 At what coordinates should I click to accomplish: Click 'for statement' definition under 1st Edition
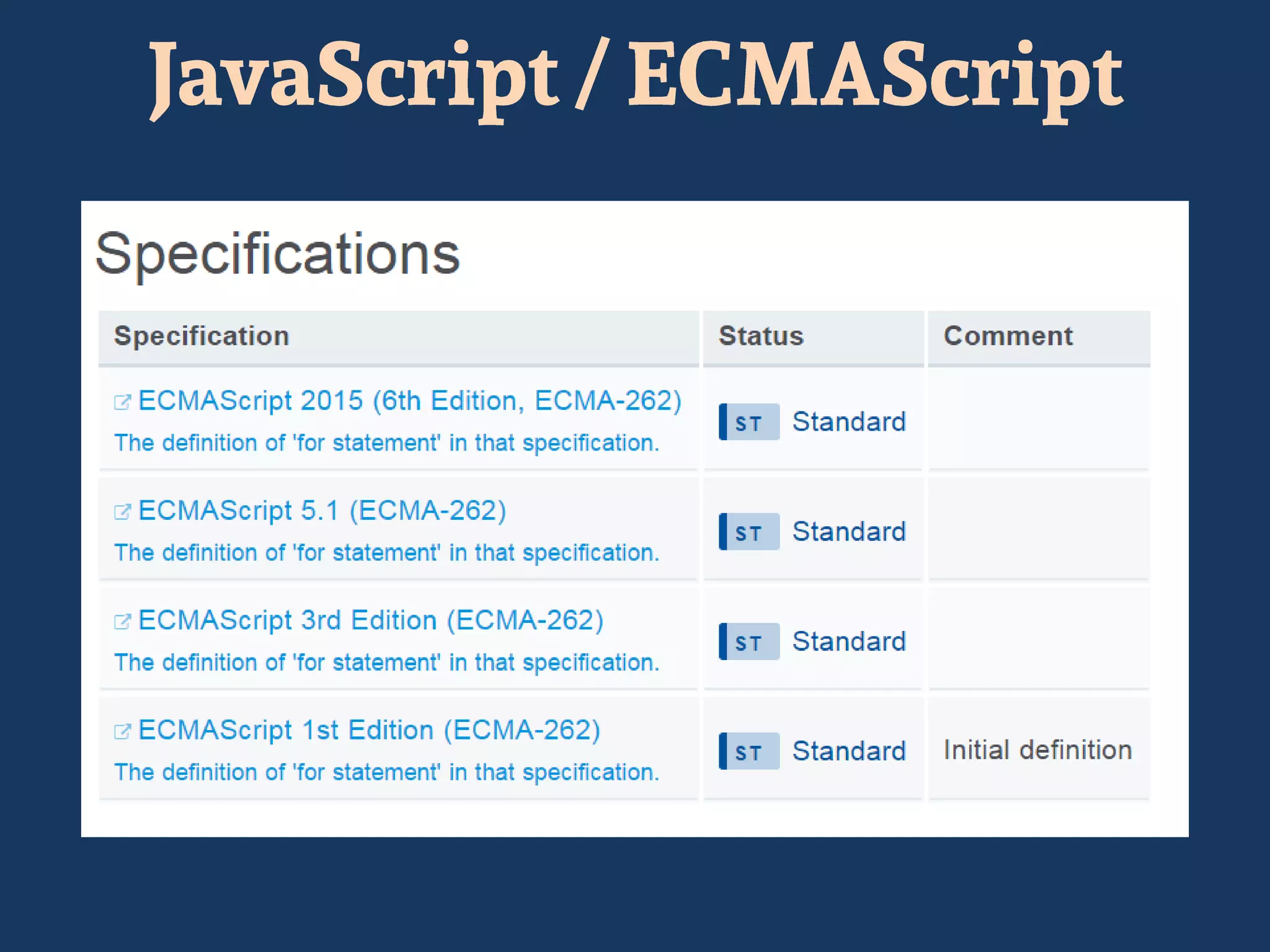pyautogui.click(x=387, y=772)
